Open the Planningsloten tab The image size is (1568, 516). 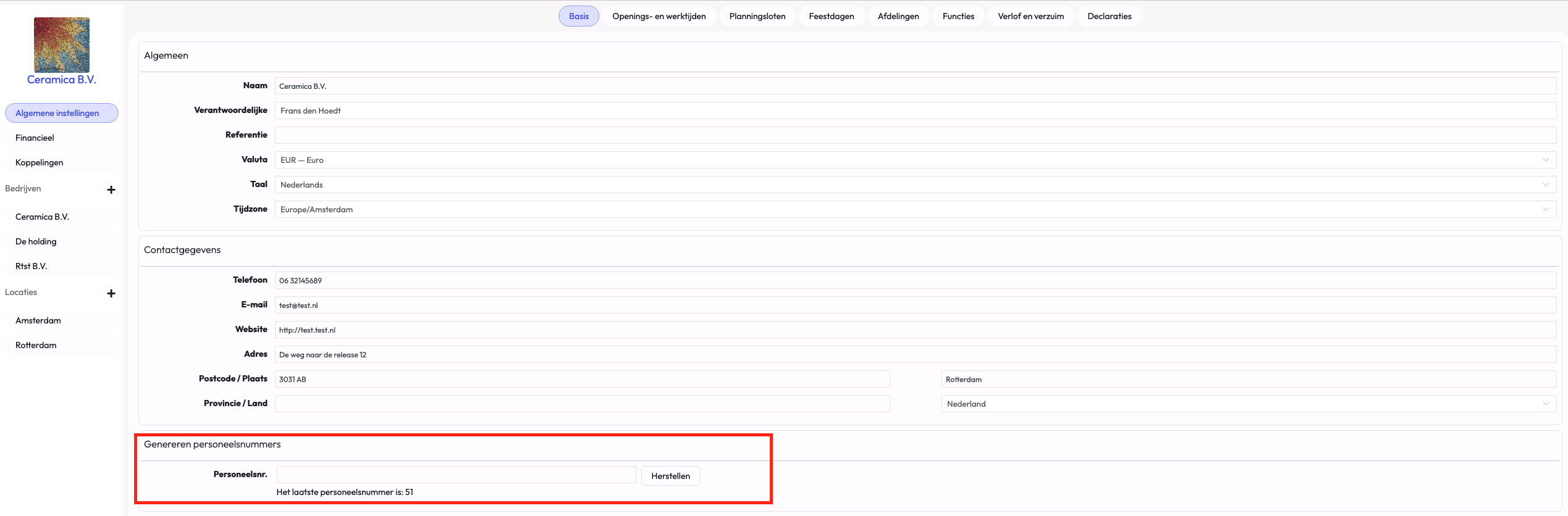point(757,16)
